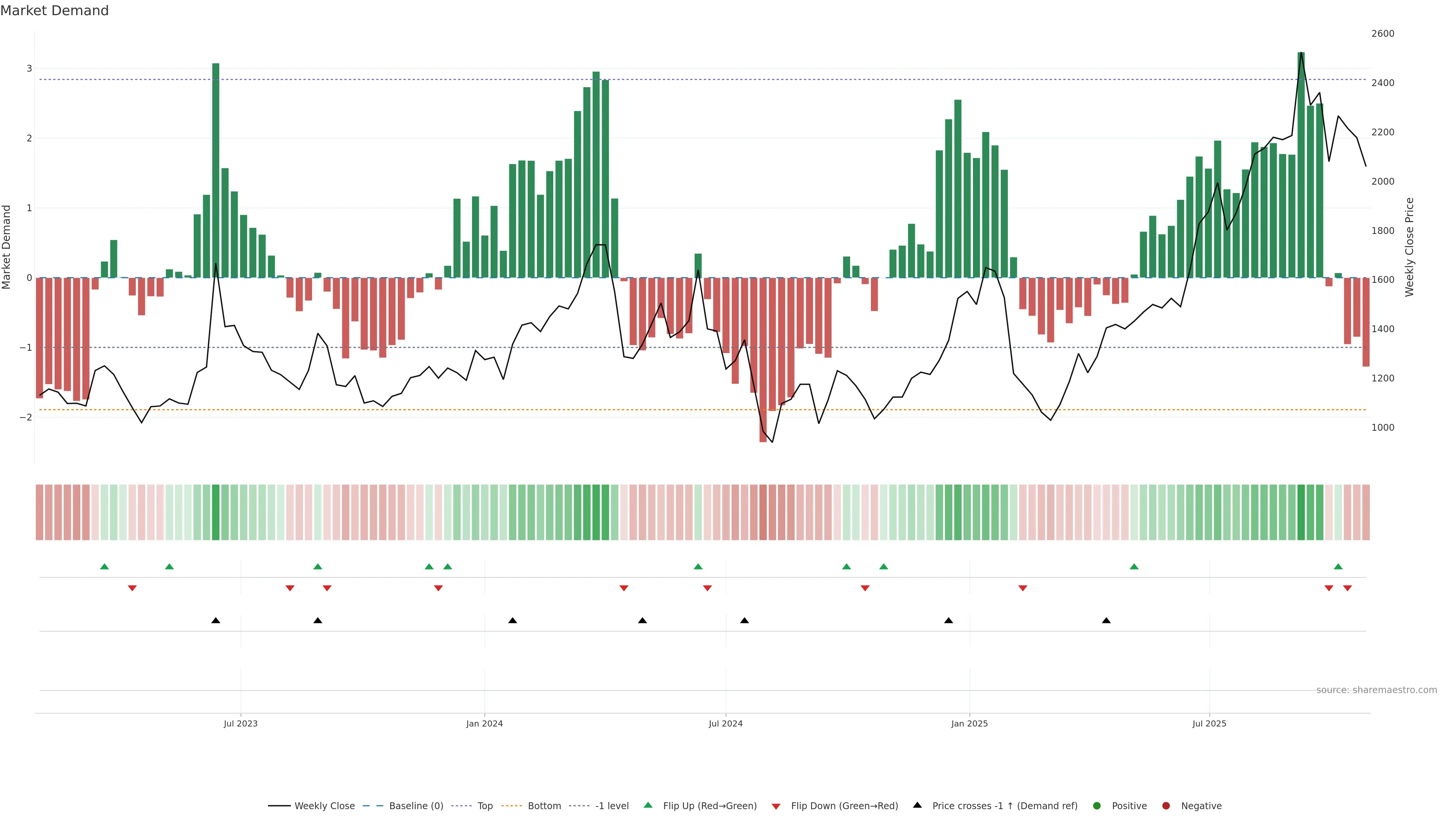This screenshot has height=819, width=1456.
Task: Click the first green Flip Up marker on timeline
Action: 104,566
